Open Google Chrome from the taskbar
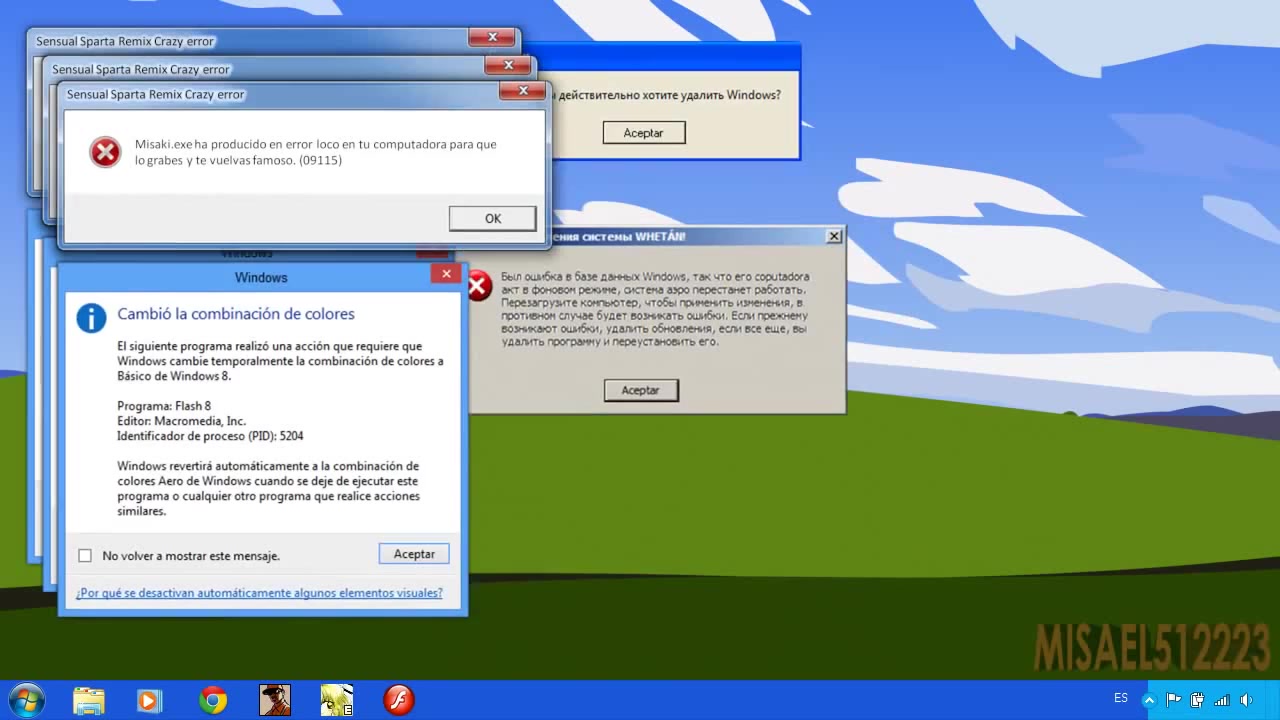The width and height of the screenshot is (1280, 720). (212, 700)
